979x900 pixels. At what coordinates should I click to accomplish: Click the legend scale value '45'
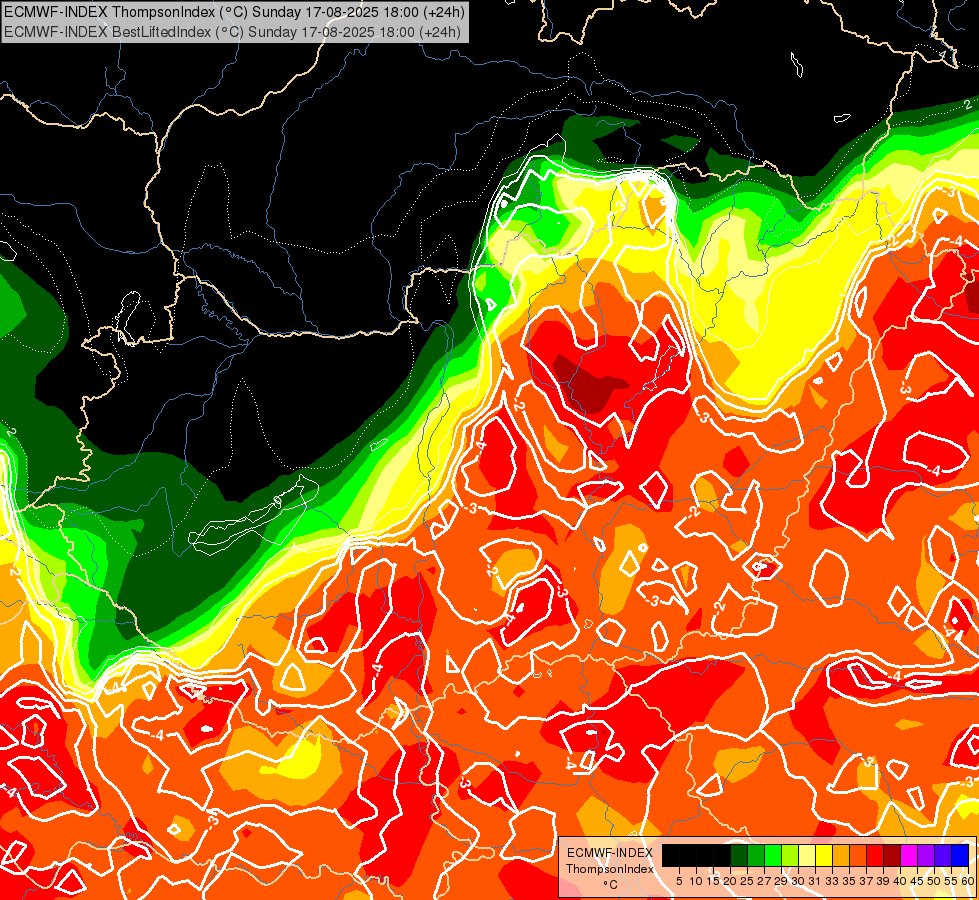[x=918, y=881]
